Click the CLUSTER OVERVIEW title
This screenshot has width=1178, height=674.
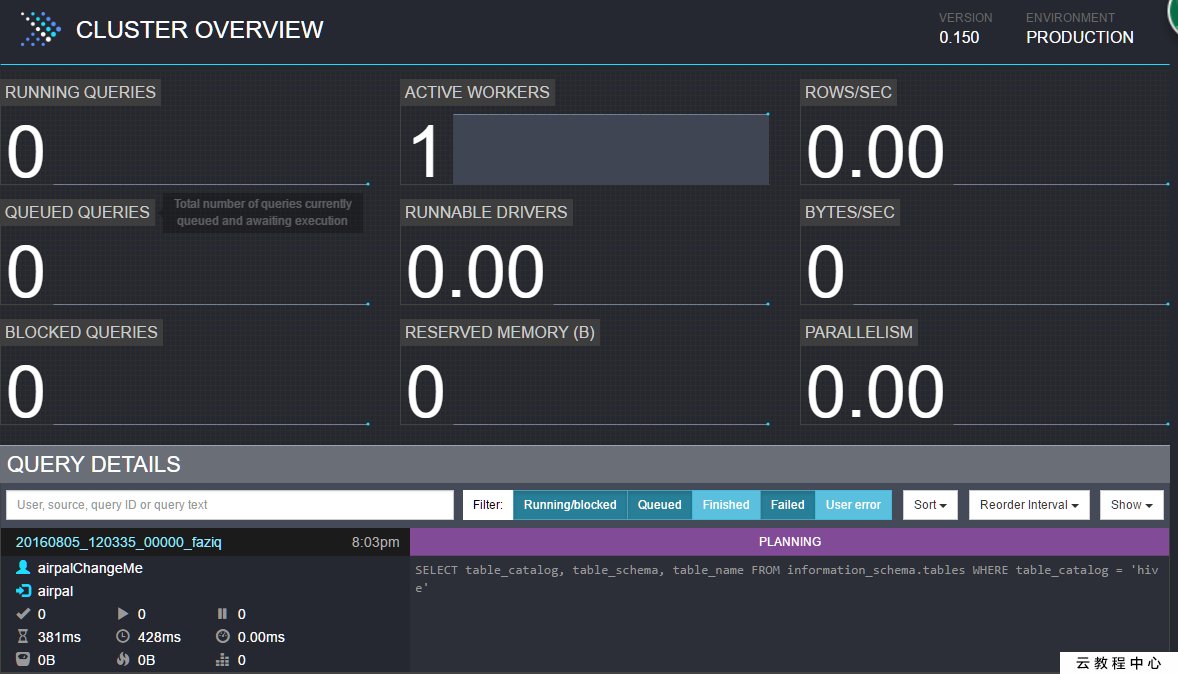(x=200, y=29)
